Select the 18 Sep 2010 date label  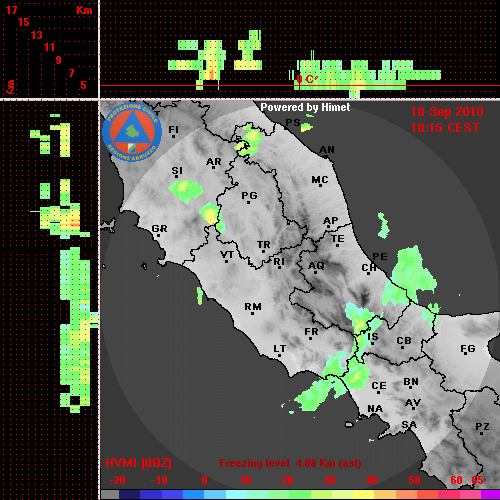(x=447, y=112)
